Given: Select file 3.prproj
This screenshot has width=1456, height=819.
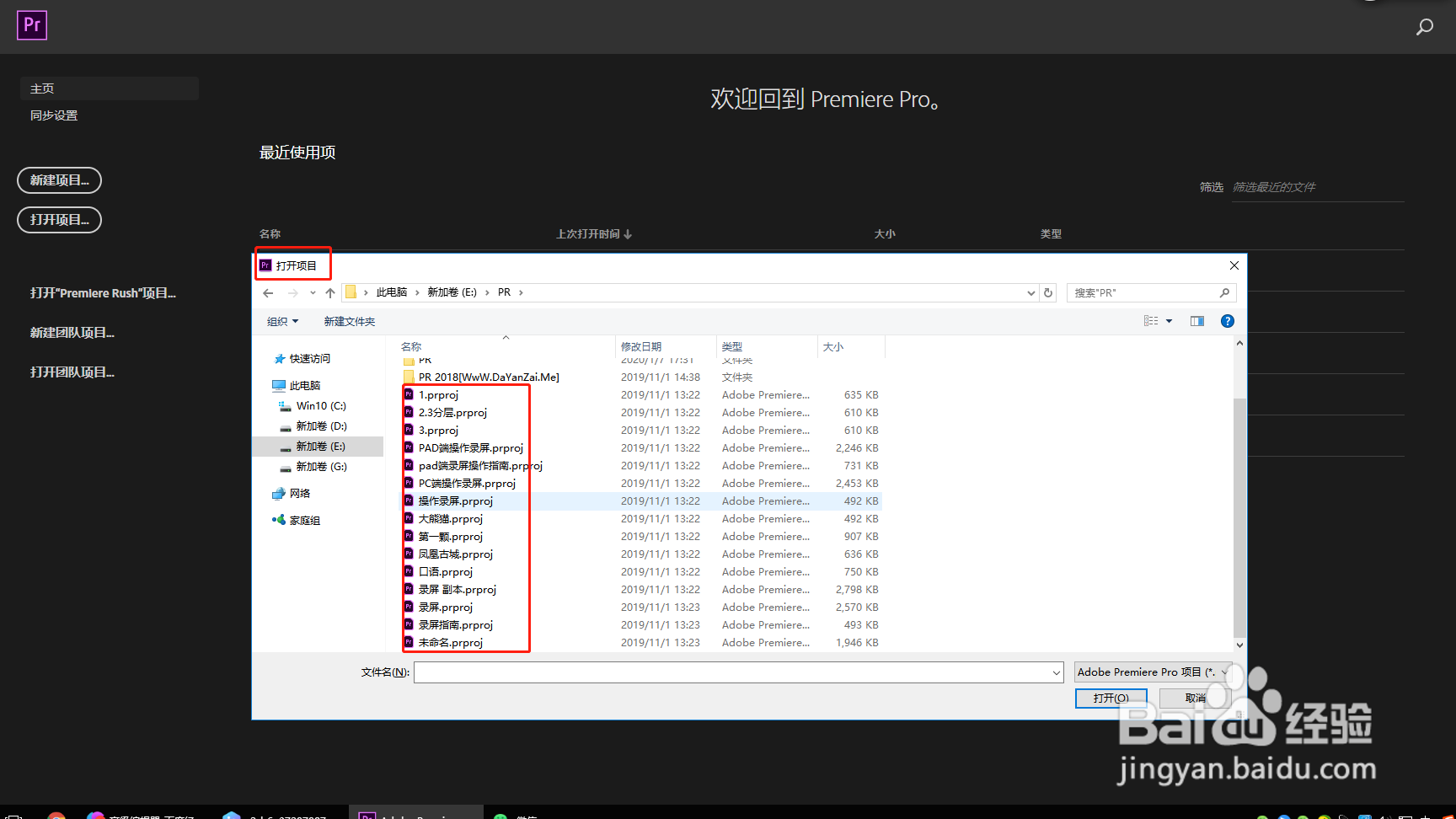Looking at the screenshot, I should click(438, 431).
